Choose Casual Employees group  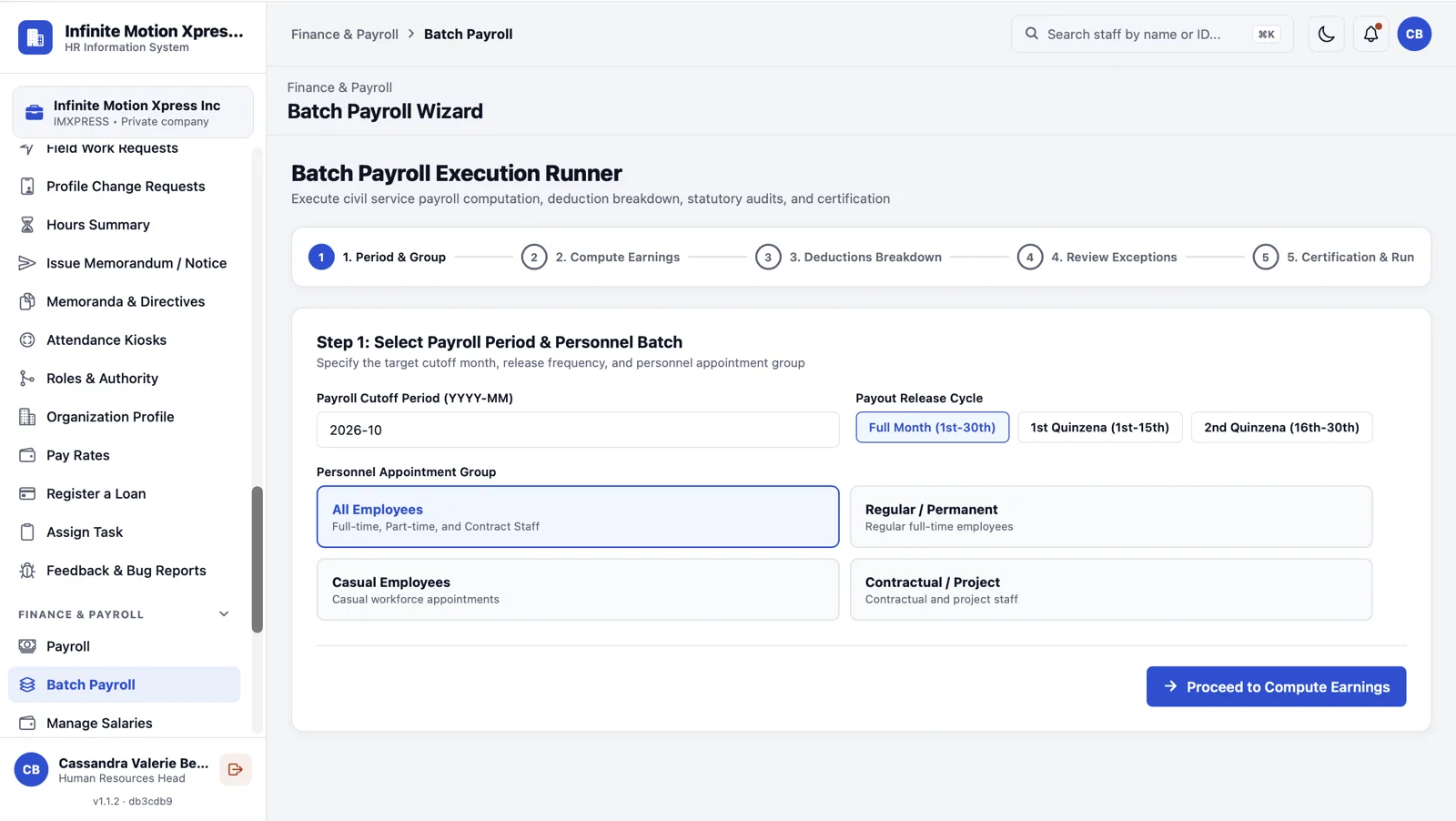pos(578,590)
